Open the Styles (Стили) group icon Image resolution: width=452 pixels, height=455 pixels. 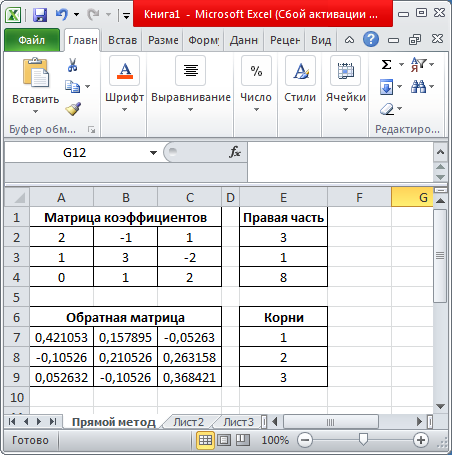(300, 71)
